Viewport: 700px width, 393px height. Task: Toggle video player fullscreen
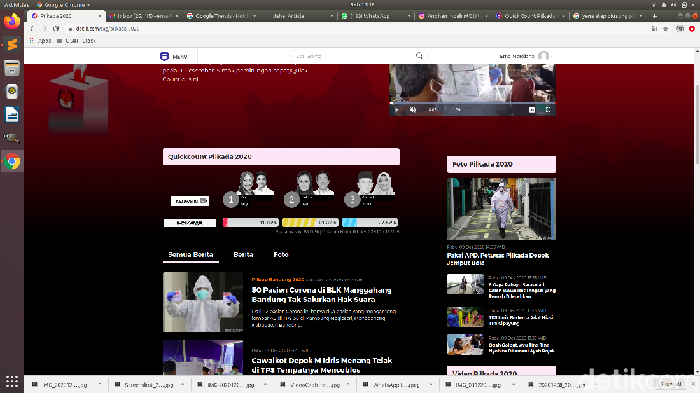[548, 109]
